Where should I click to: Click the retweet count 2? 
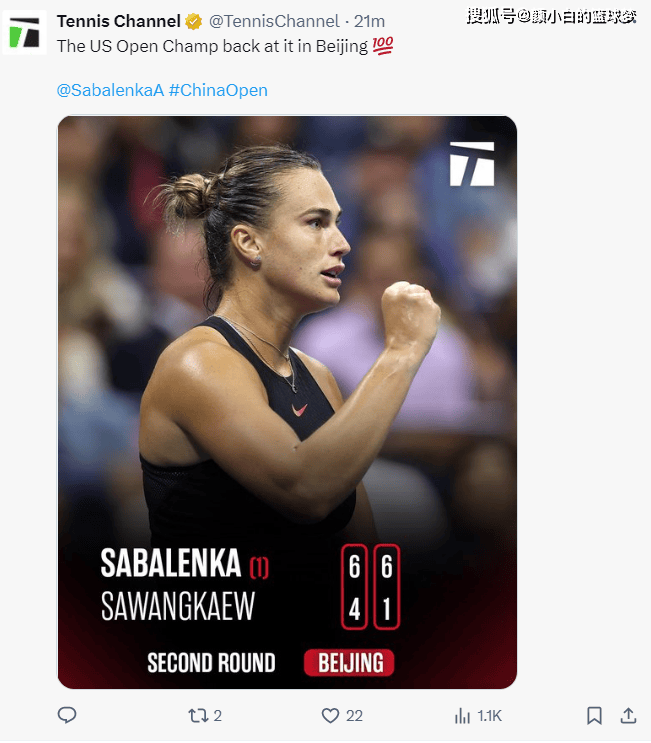217,716
